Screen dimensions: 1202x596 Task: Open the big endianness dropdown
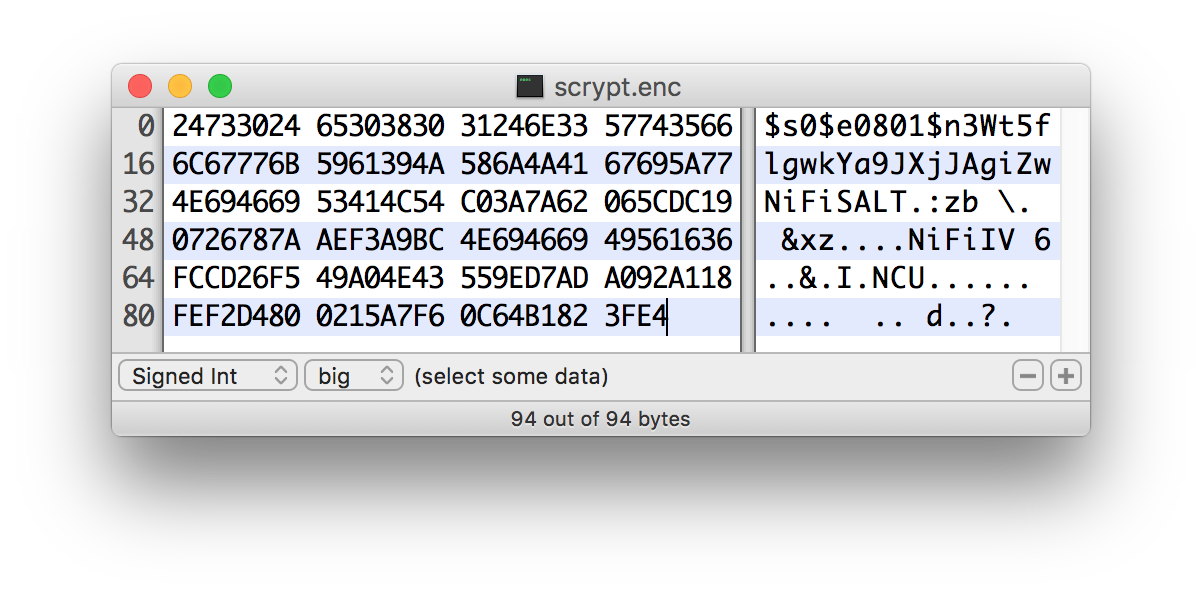click(x=353, y=377)
